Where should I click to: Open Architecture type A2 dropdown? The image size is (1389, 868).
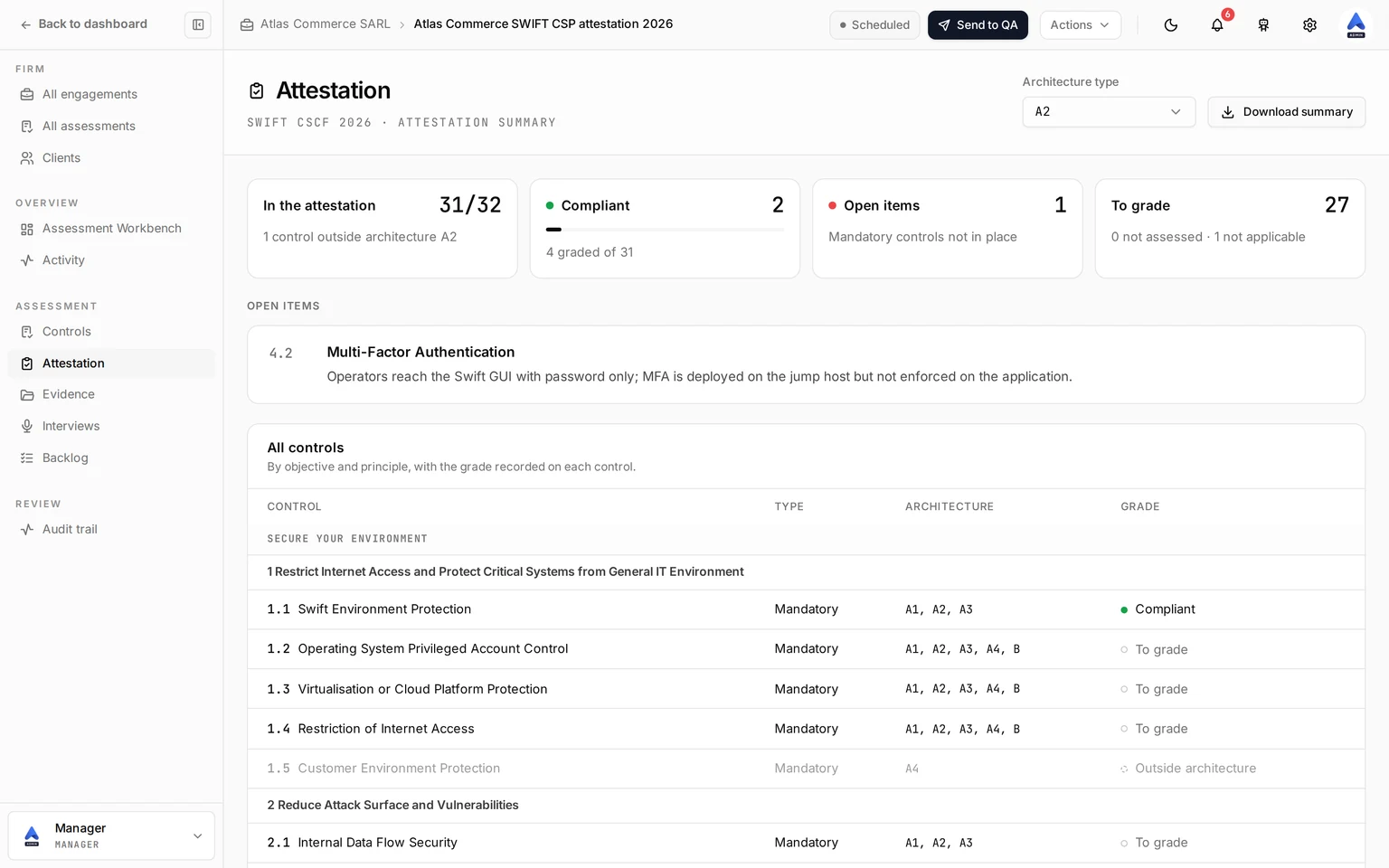click(1109, 112)
